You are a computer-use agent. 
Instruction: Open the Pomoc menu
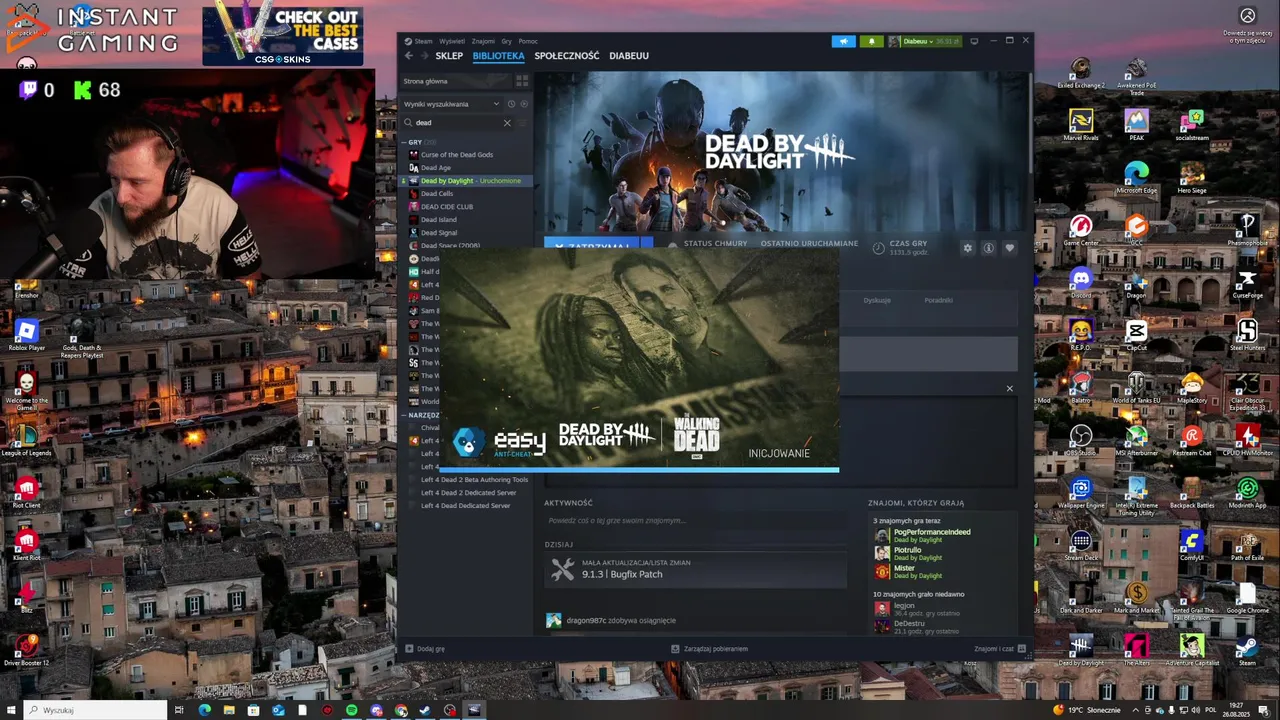[x=528, y=41]
